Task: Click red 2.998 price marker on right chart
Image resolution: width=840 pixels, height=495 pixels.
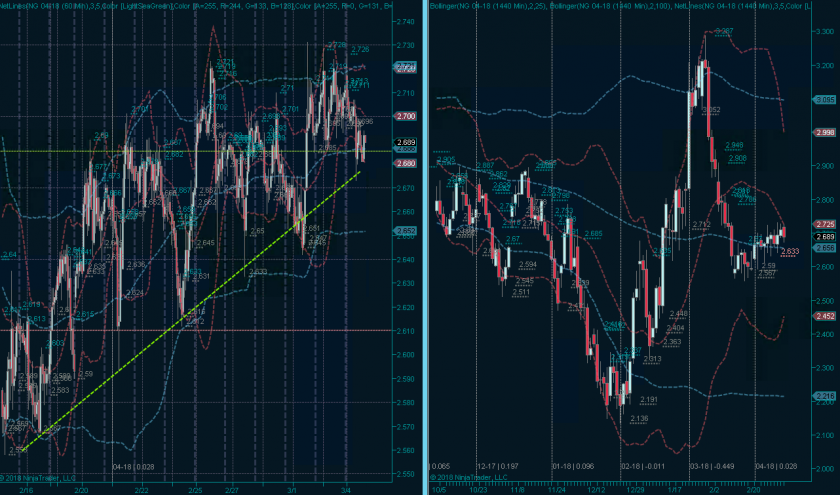Action: (x=824, y=132)
